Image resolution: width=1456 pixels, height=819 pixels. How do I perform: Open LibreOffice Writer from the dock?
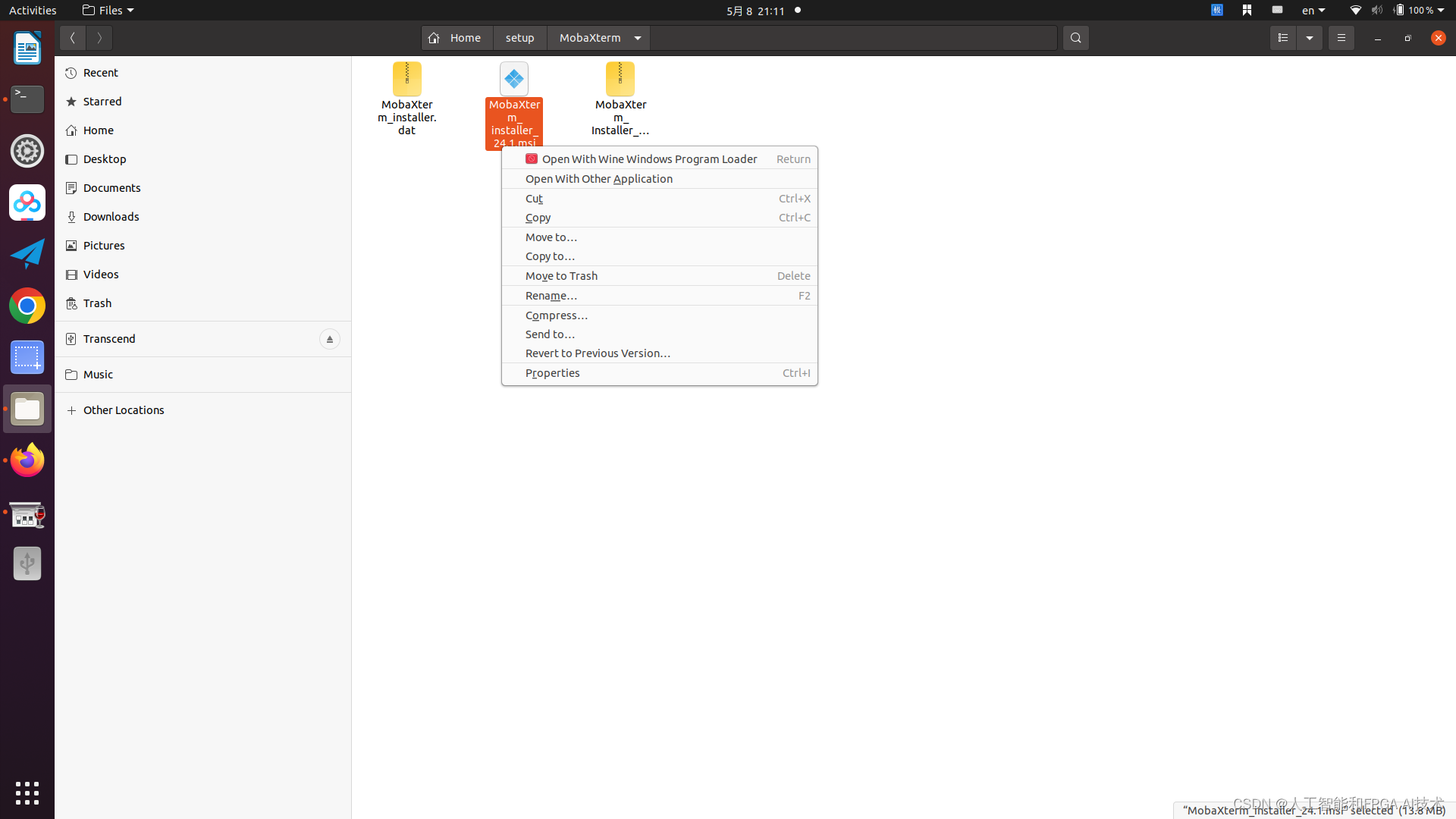(x=27, y=49)
